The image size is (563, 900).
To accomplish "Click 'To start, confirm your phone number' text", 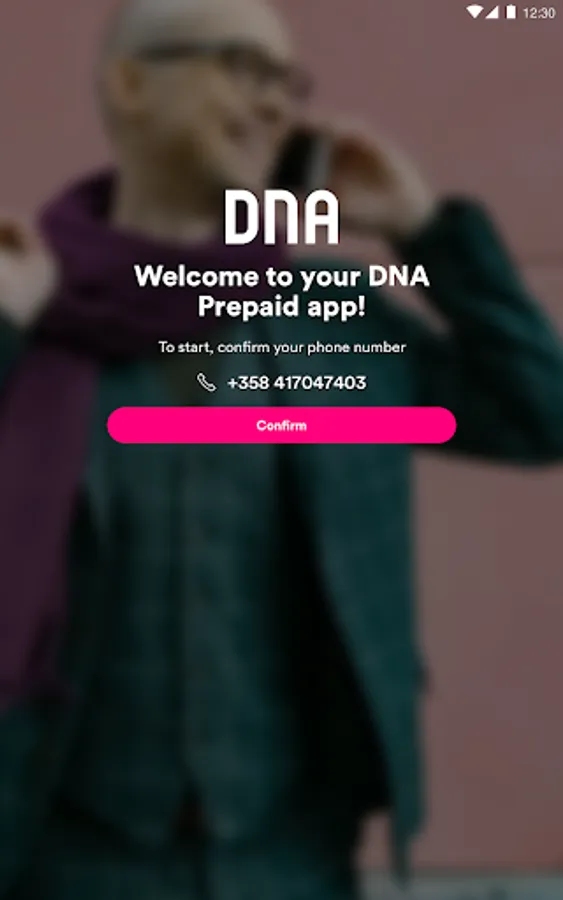I will (282, 347).
